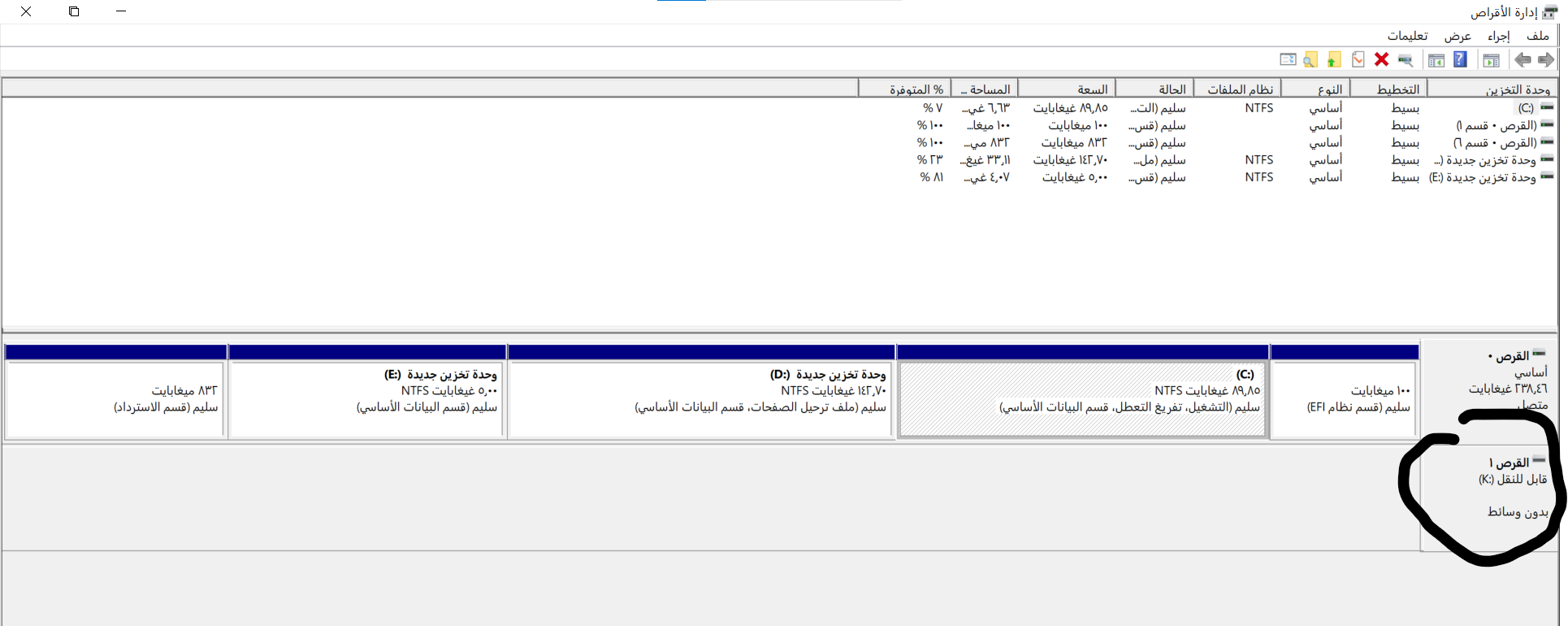This screenshot has width=1568, height=626.
Task: Click the '٥,٠٠ غيغابايت' capacity cell in list
Action: (1075, 177)
